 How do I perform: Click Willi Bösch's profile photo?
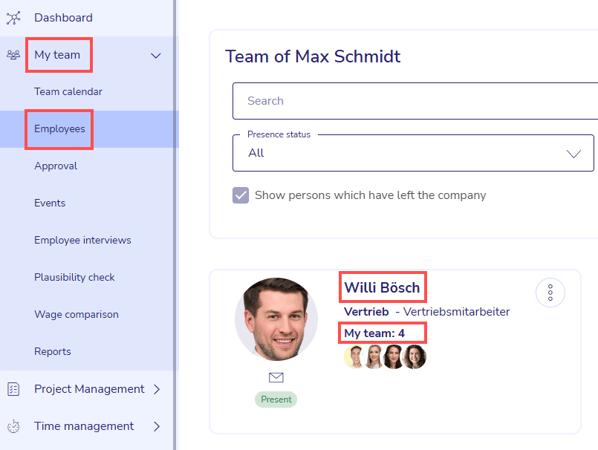point(276,319)
